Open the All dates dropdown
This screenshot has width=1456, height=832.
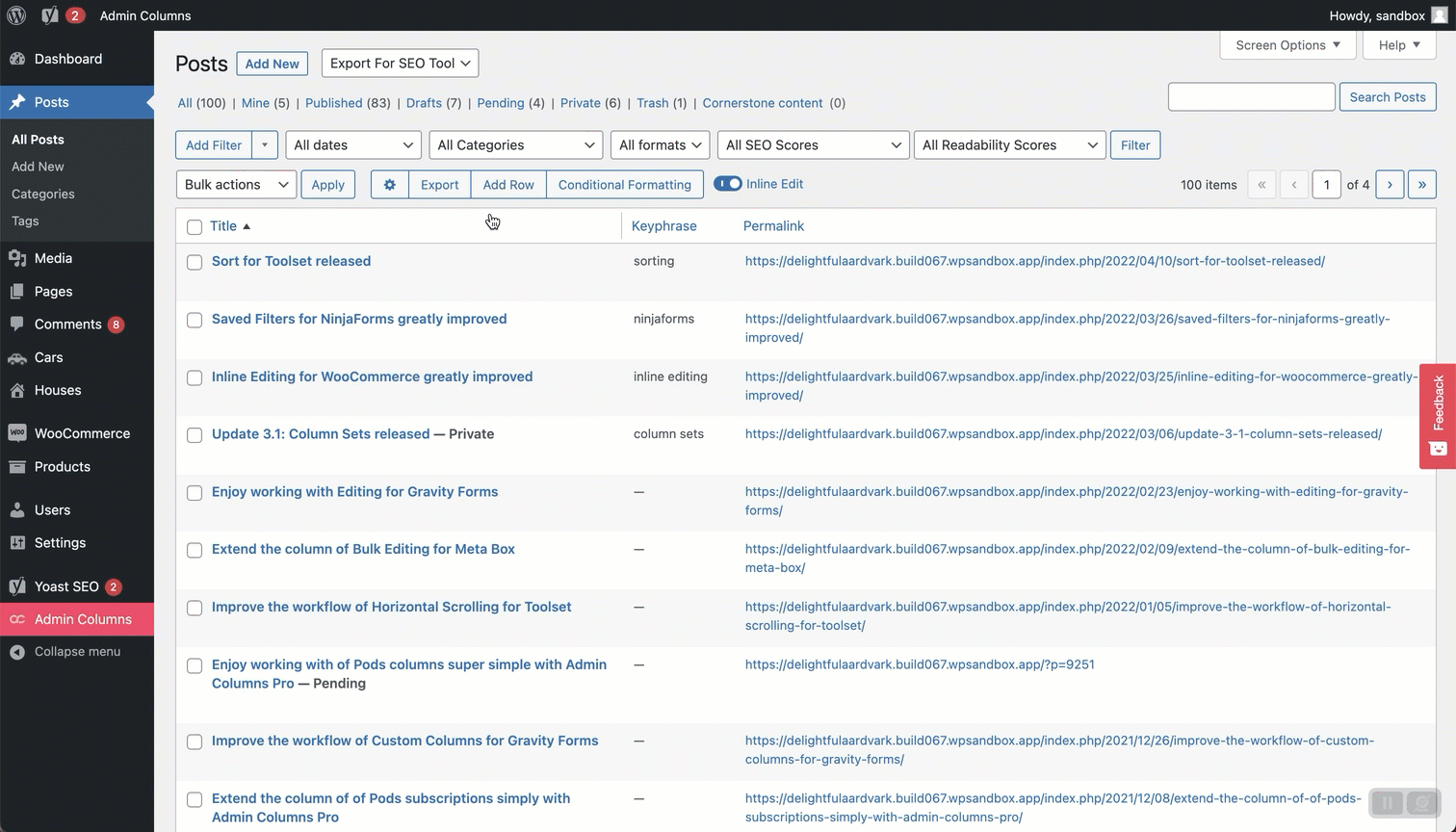pyautogui.click(x=353, y=145)
